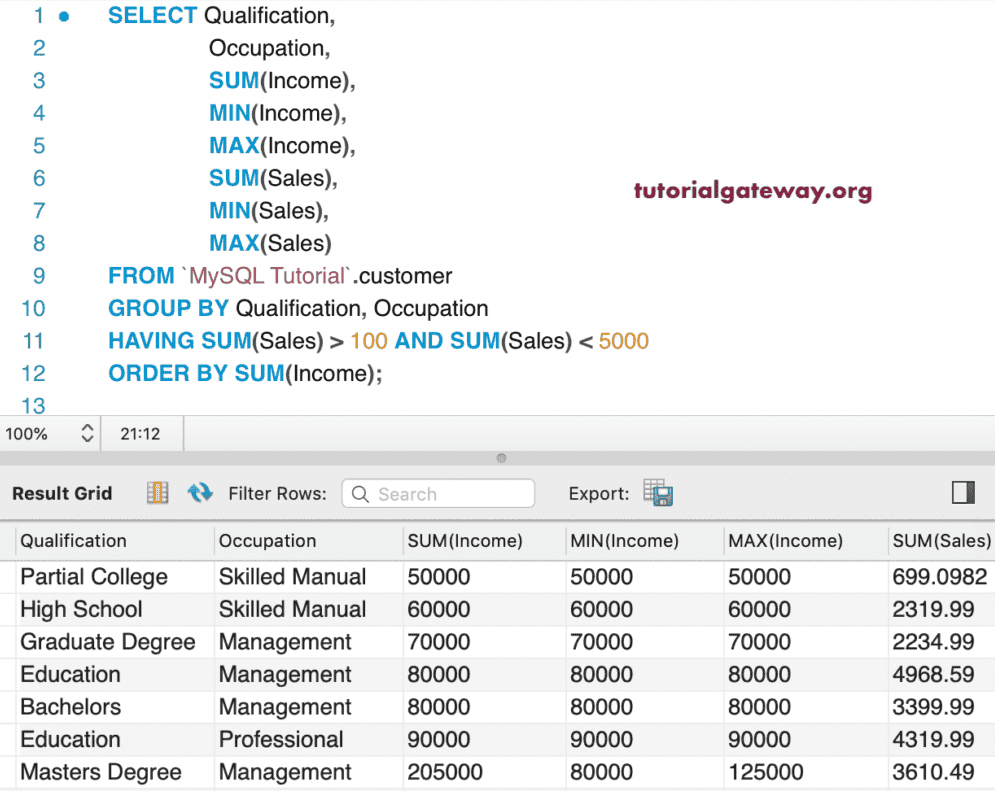
Task: Click the 21:12 cursor position indicator
Action: tap(140, 434)
